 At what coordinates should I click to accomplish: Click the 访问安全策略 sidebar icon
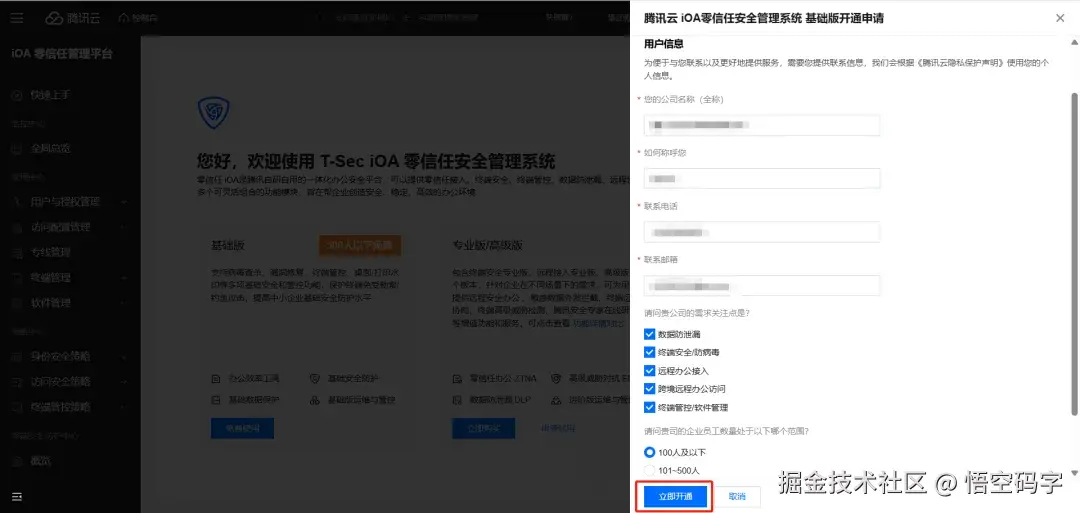[x=17, y=381]
